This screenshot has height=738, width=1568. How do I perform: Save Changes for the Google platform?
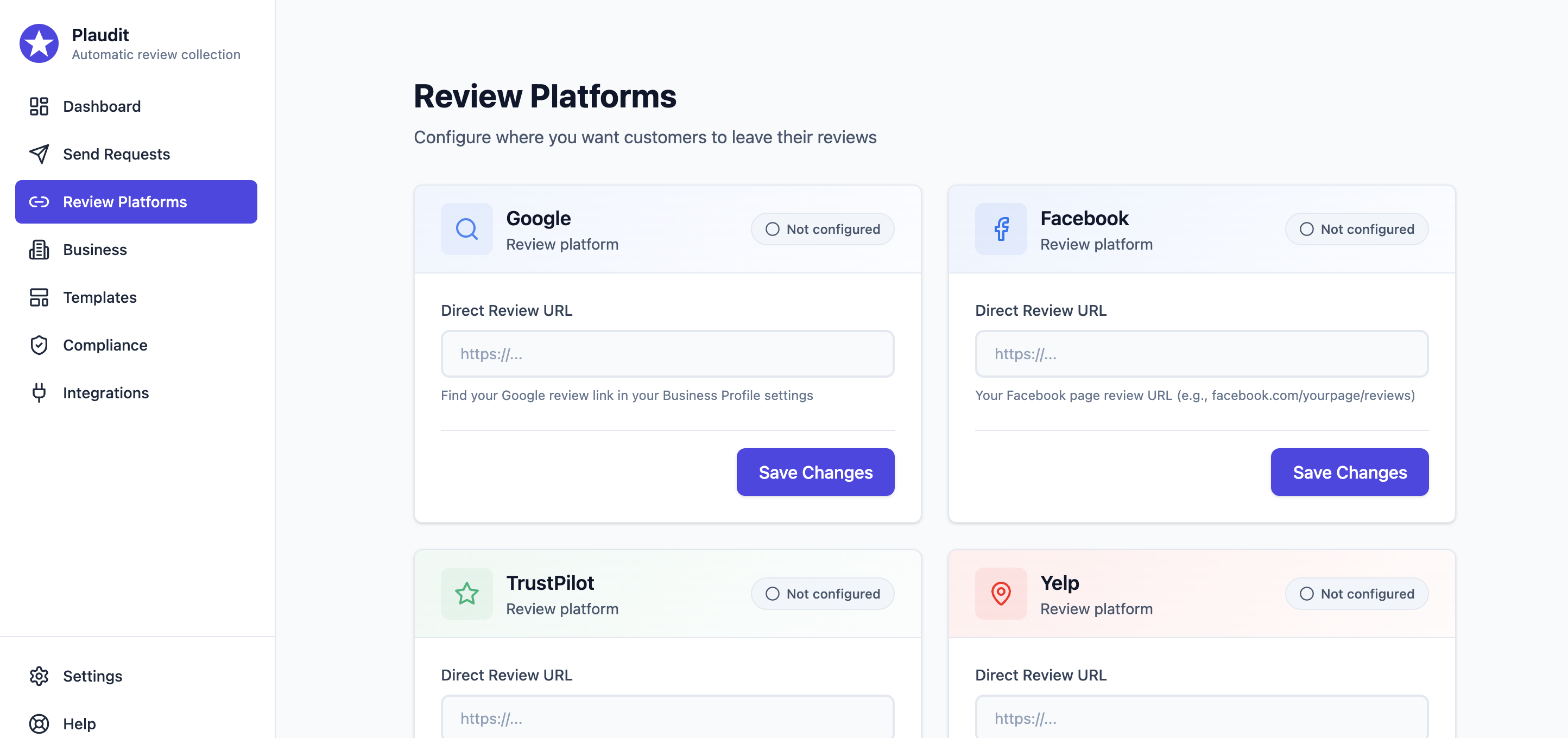[815, 472]
